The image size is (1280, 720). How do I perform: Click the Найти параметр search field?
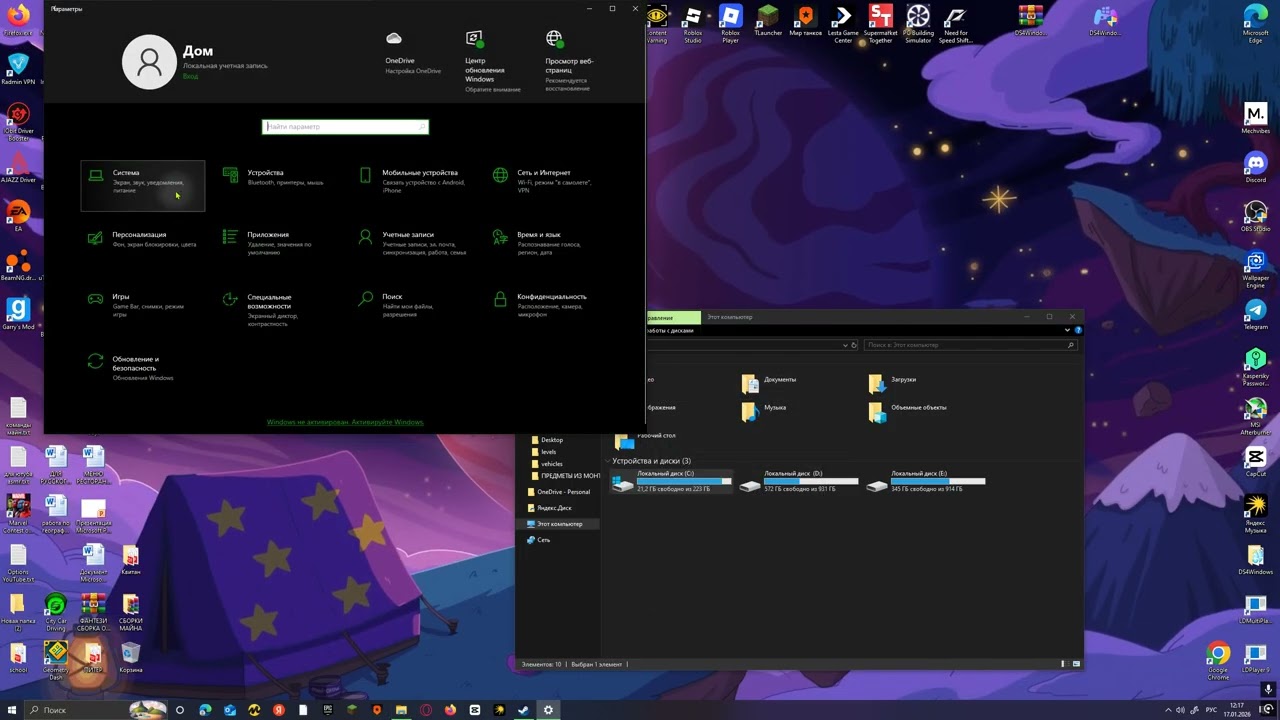(x=345, y=127)
